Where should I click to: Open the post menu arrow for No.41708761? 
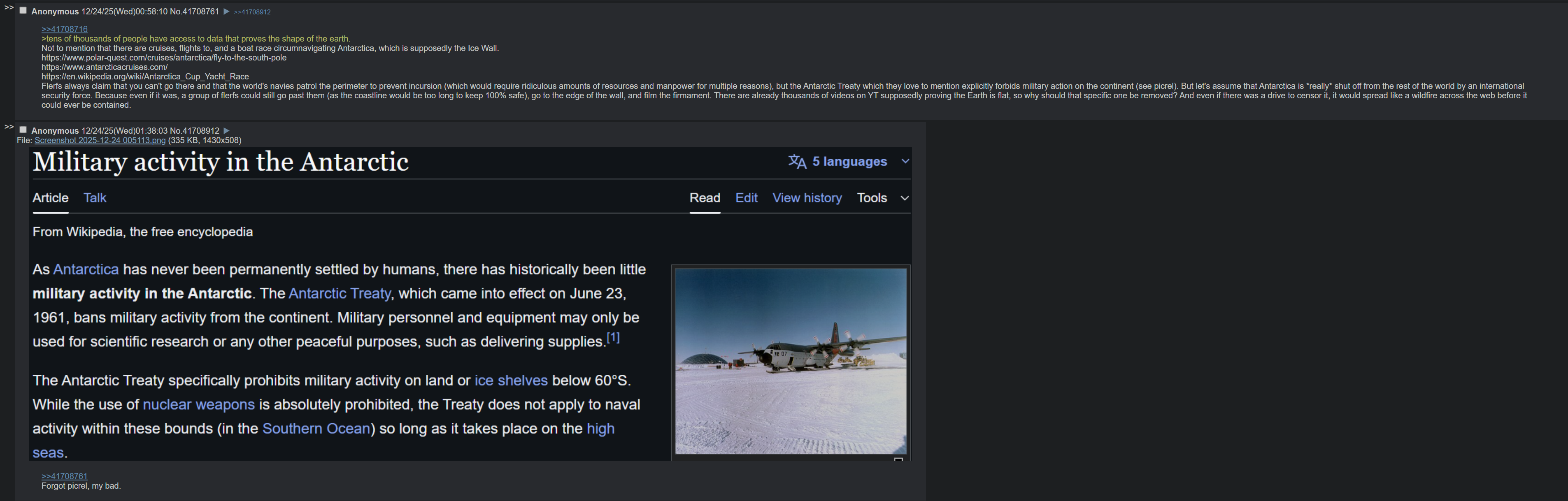[226, 12]
